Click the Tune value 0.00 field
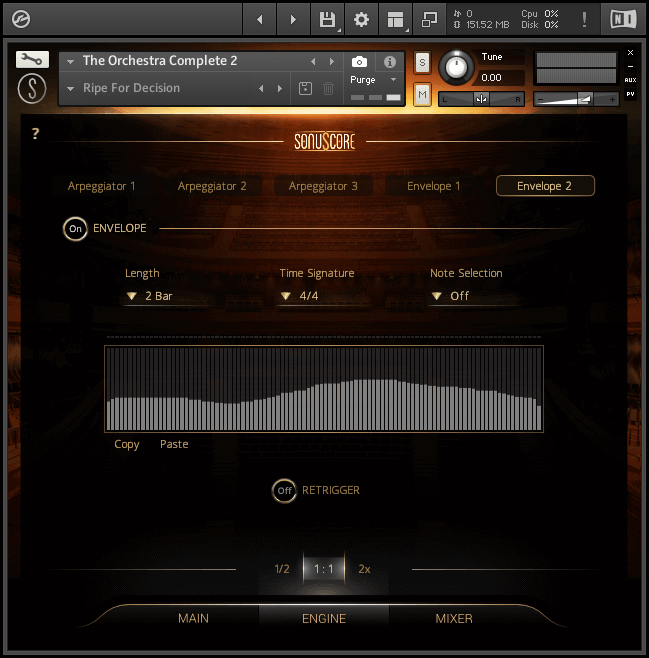 499,78
